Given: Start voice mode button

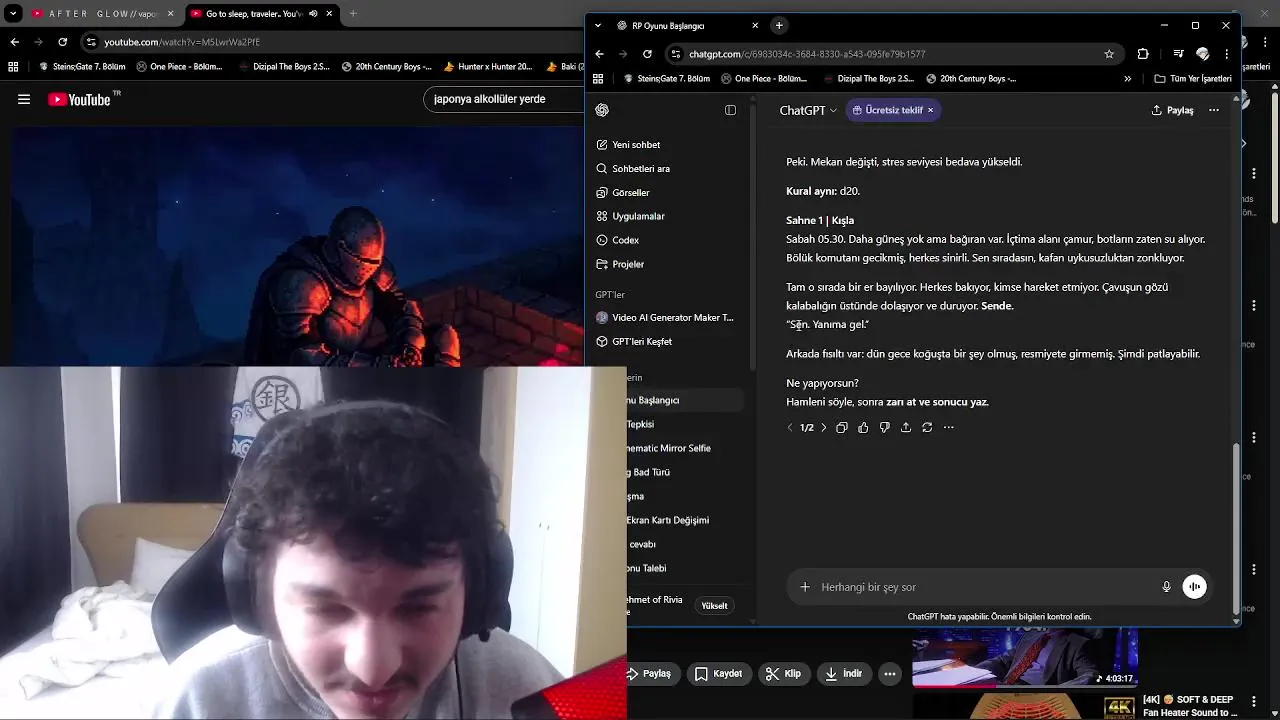Looking at the screenshot, I should (x=1194, y=587).
